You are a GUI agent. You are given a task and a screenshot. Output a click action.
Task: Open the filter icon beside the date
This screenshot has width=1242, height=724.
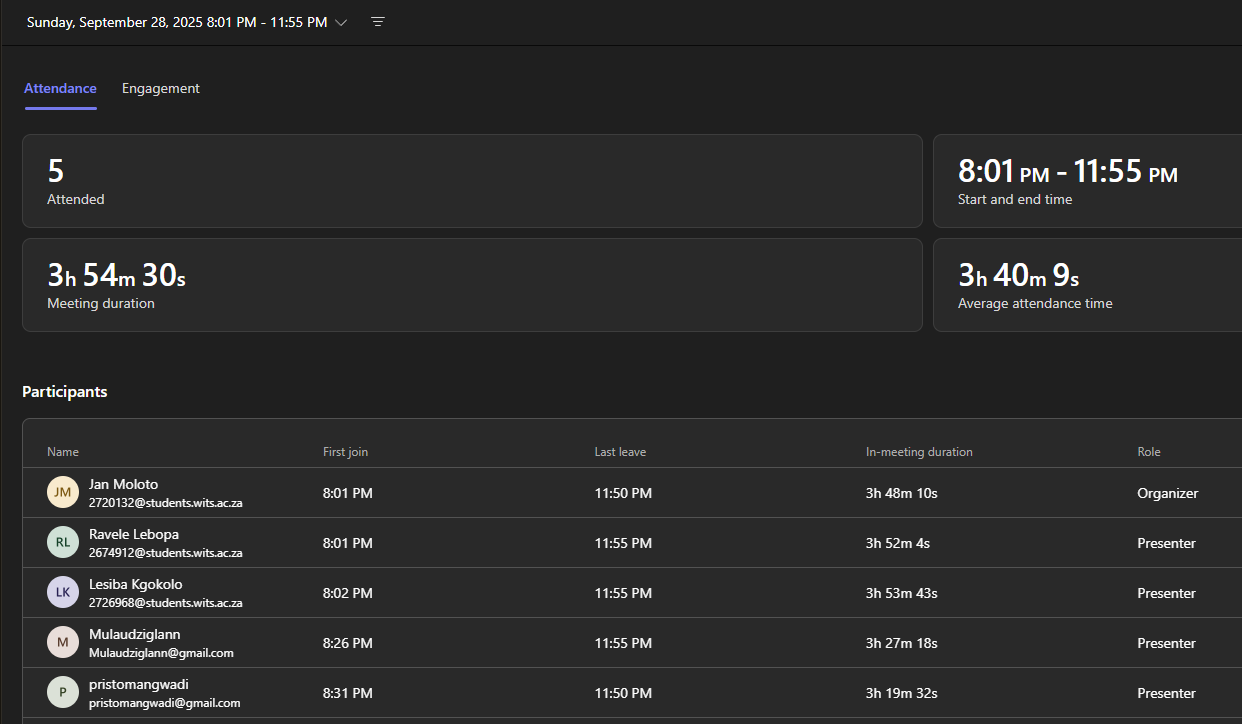tap(377, 21)
